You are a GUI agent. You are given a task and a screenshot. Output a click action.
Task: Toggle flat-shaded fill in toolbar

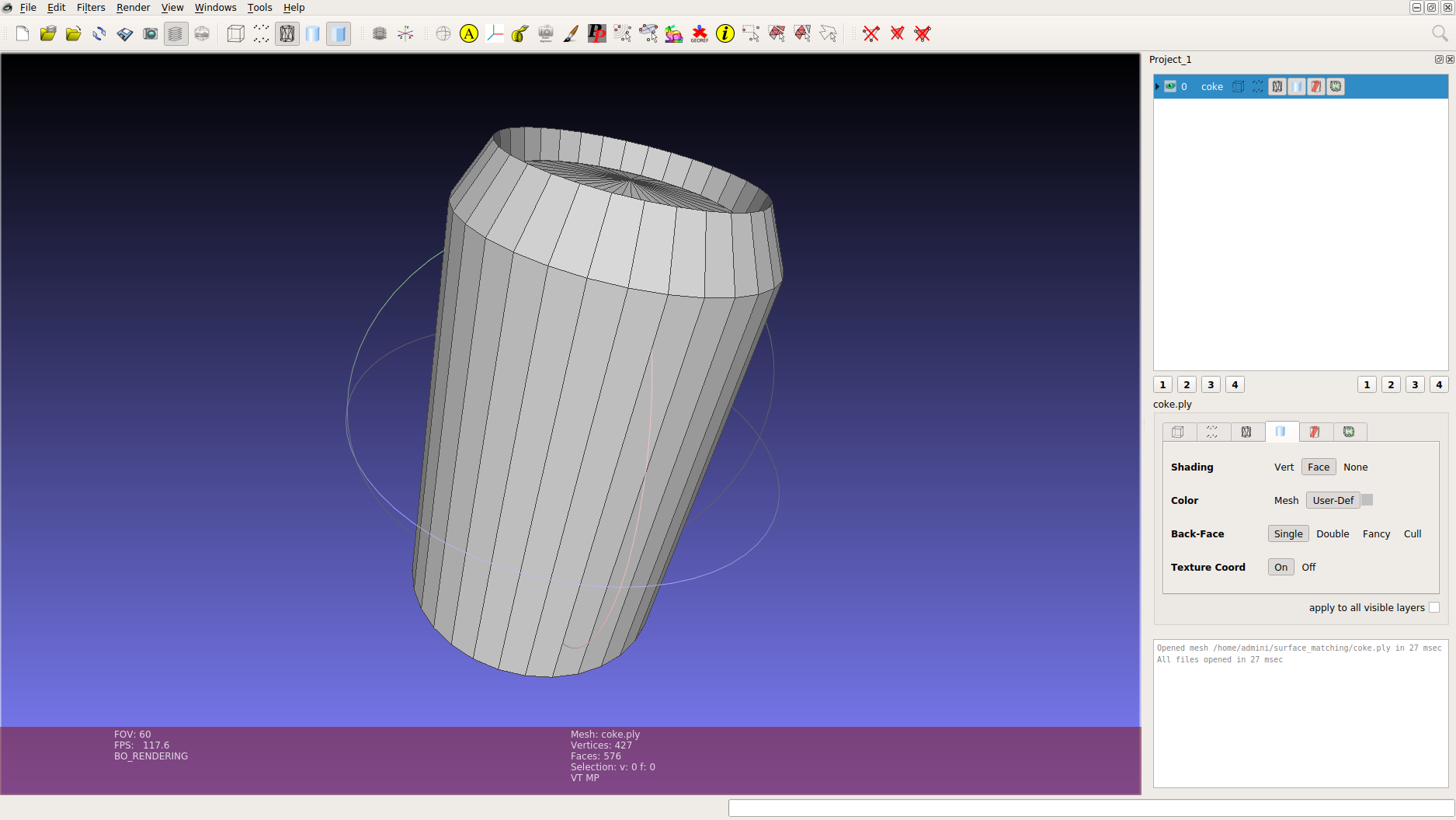point(339,33)
